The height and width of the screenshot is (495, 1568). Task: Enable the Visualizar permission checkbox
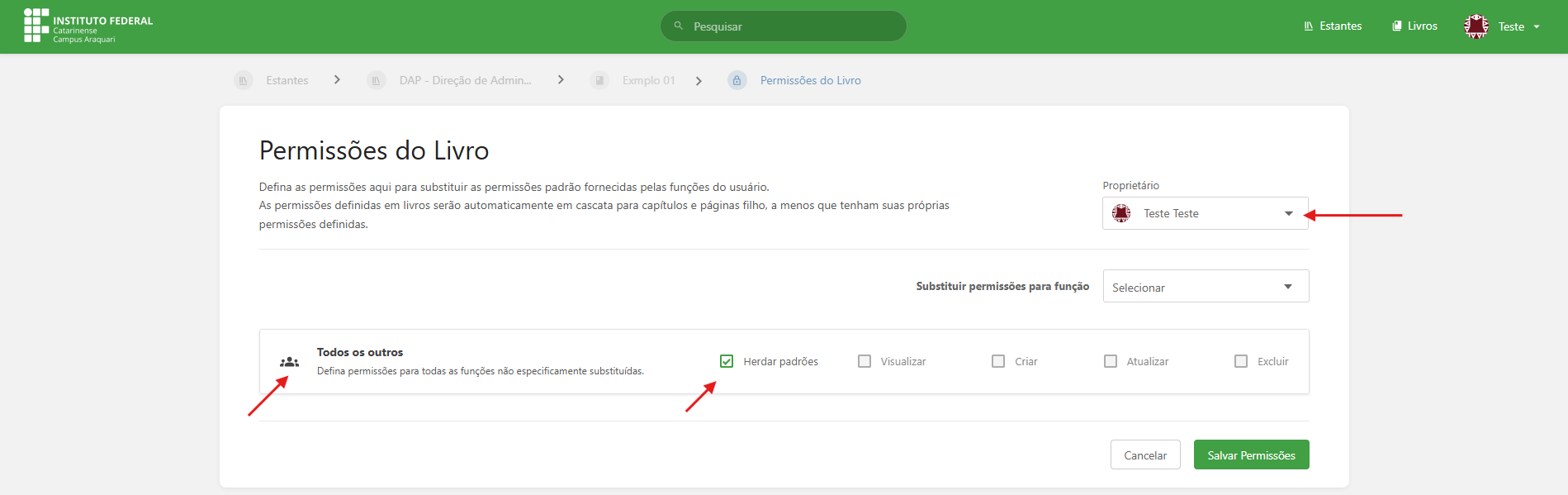tap(865, 361)
